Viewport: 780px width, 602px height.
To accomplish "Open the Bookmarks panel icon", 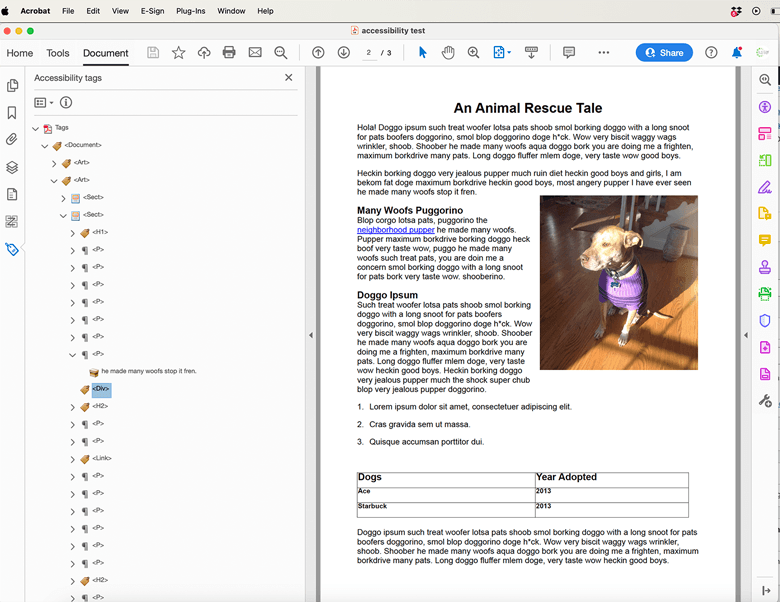I will [12, 113].
